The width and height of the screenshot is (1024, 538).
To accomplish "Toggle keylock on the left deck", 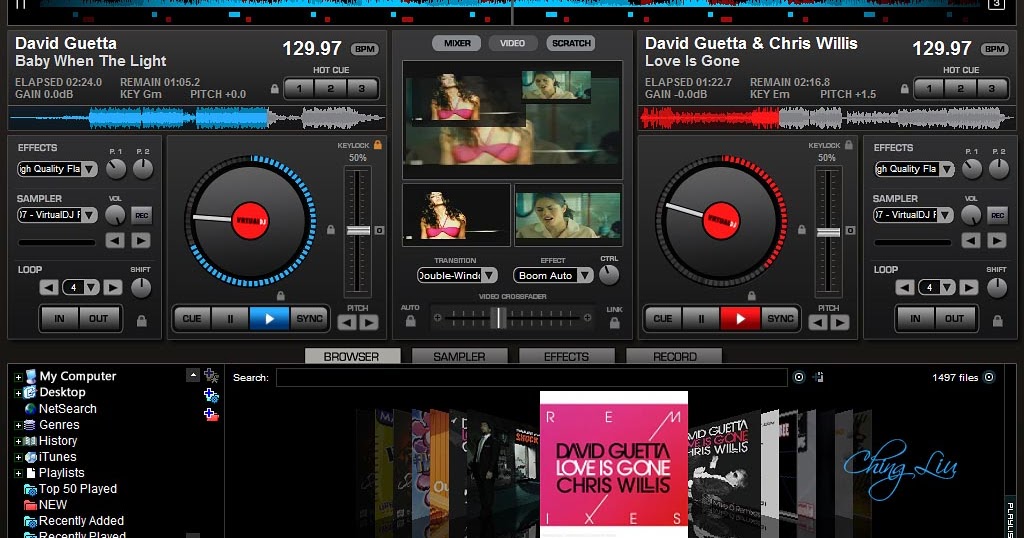I will point(377,145).
